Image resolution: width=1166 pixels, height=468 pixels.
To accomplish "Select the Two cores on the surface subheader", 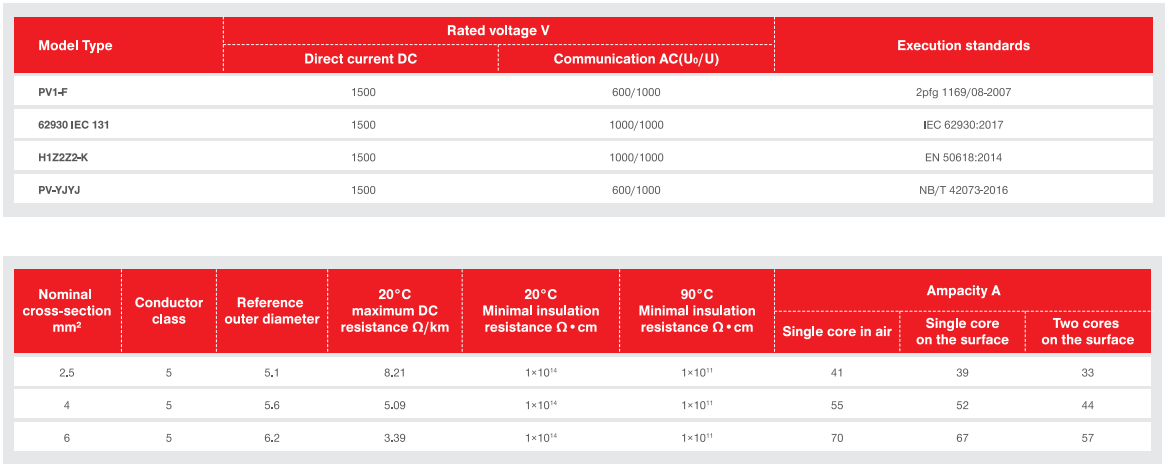I will (x=1087, y=331).
